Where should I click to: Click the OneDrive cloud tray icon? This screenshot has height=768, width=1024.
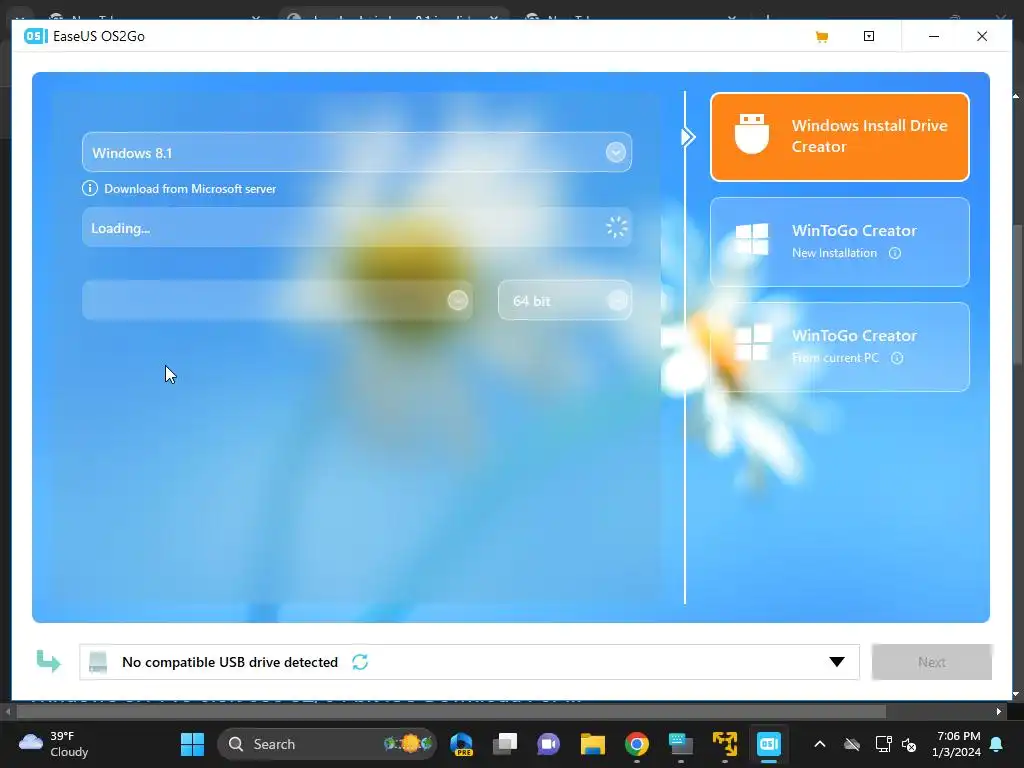[852, 744]
